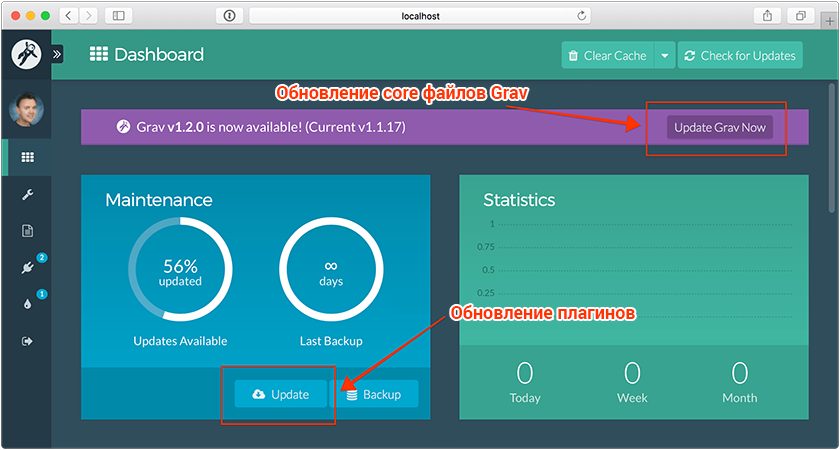
Task: Click the Updates Available label
Action: click(180, 341)
